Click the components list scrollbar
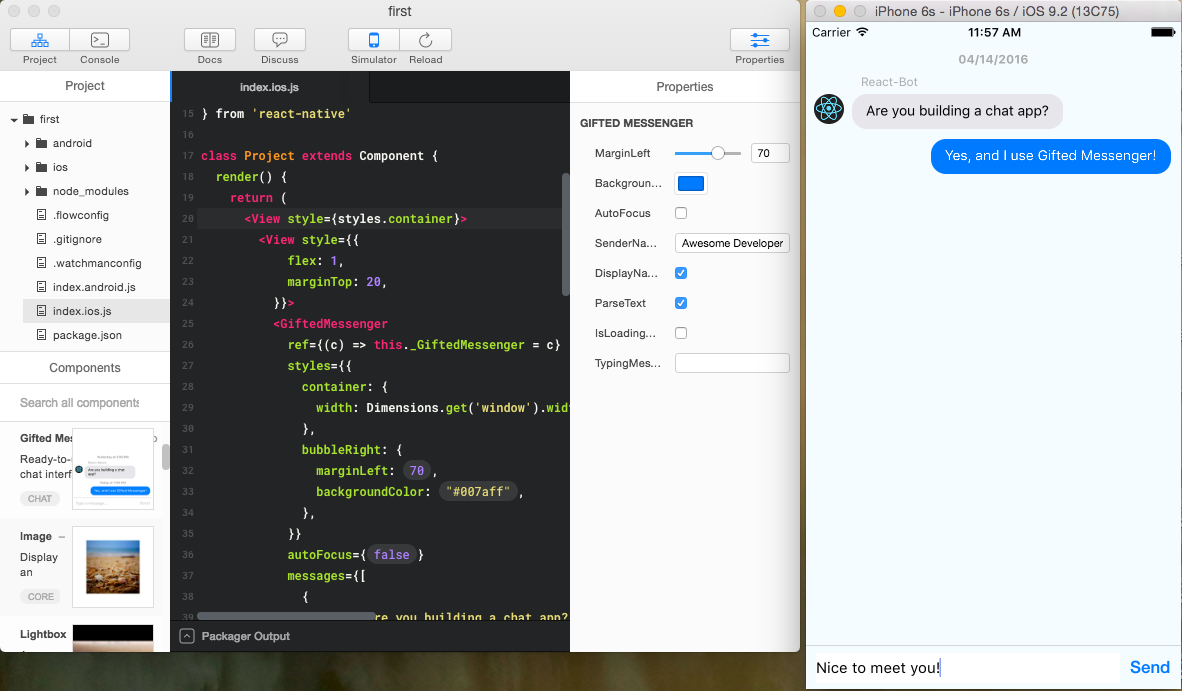This screenshot has width=1182, height=691. tap(166, 456)
